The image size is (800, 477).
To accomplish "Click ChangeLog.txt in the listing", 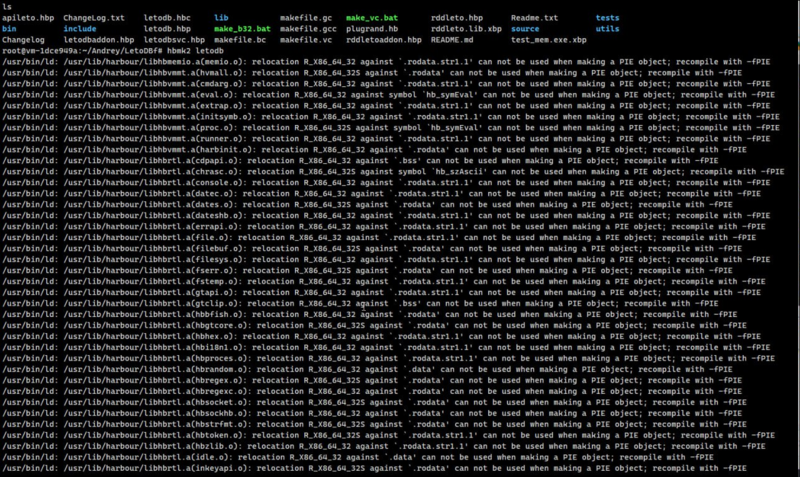I will pos(94,18).
